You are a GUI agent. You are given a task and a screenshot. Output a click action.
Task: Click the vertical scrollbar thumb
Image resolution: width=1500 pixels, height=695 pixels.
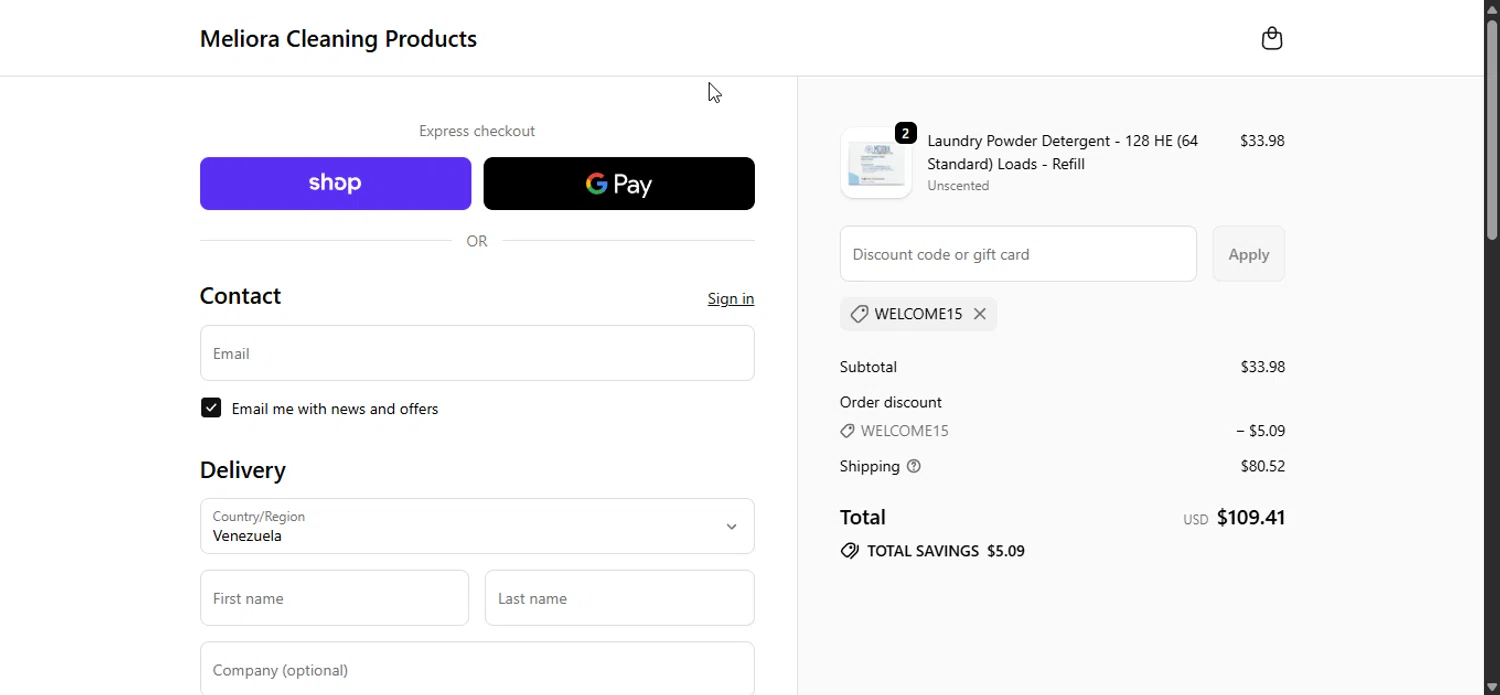tap(1492, 130)
